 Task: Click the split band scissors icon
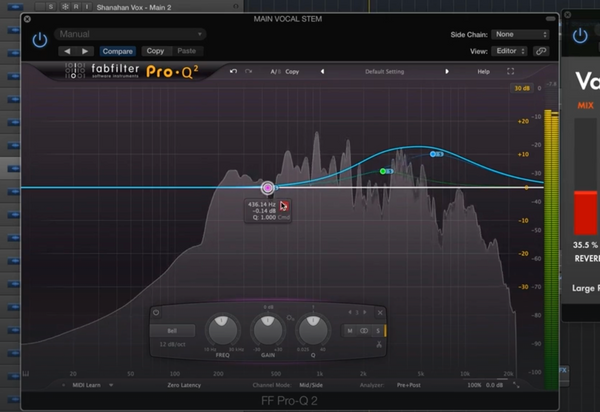pos(379,344)
